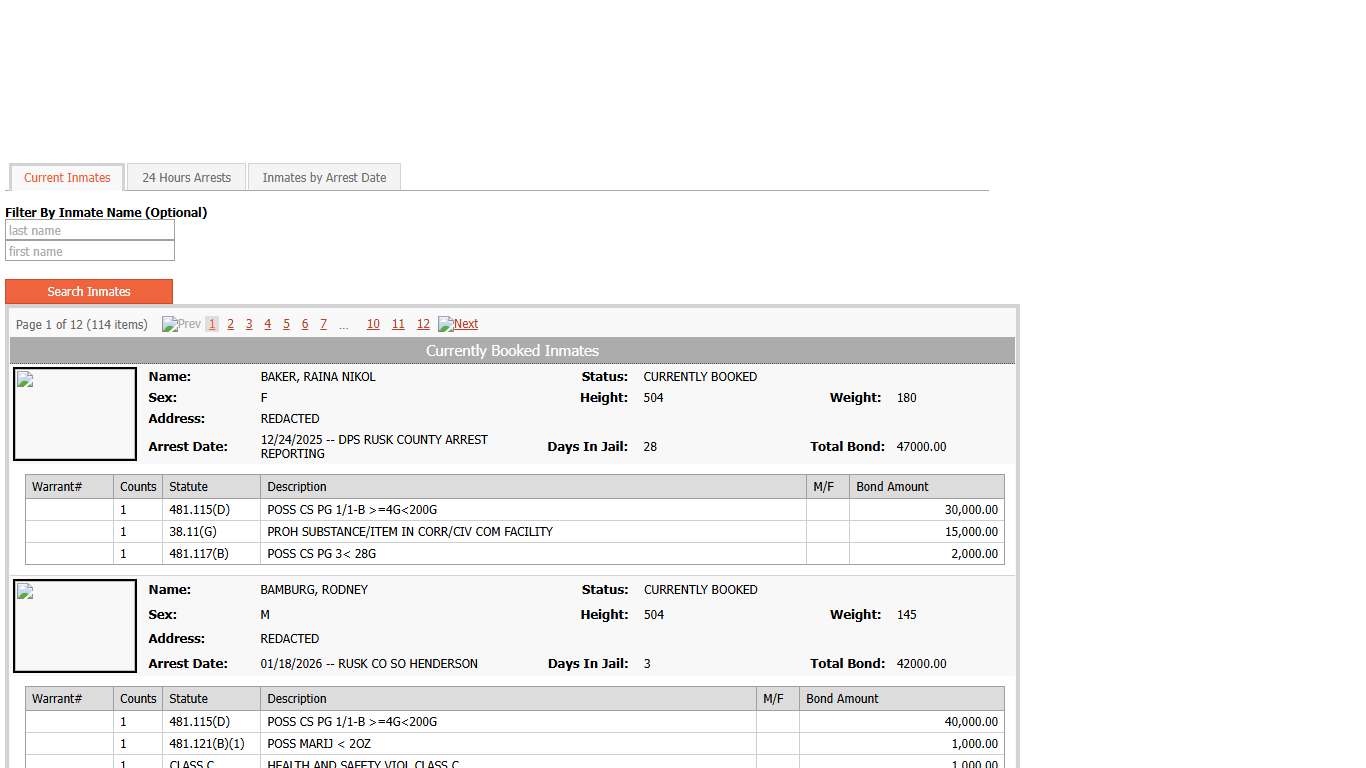Open Raina Baker's mugshot thumbnail
1366x768 pixels.
point(75,414)
